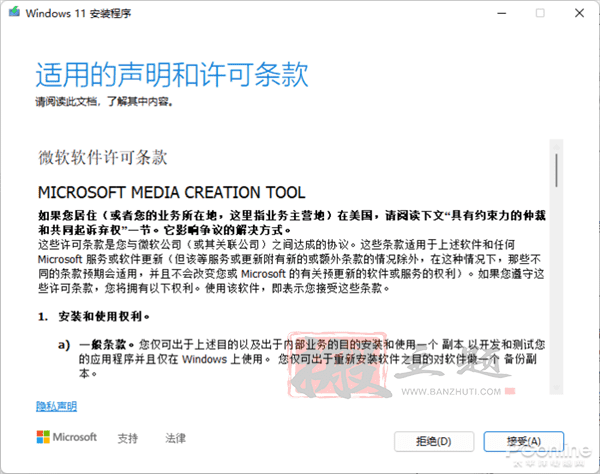The height and width of the screenshot is (474, 600).
Task: Click the Windows 11 setup title bar icon
Action: coord(15,12)
